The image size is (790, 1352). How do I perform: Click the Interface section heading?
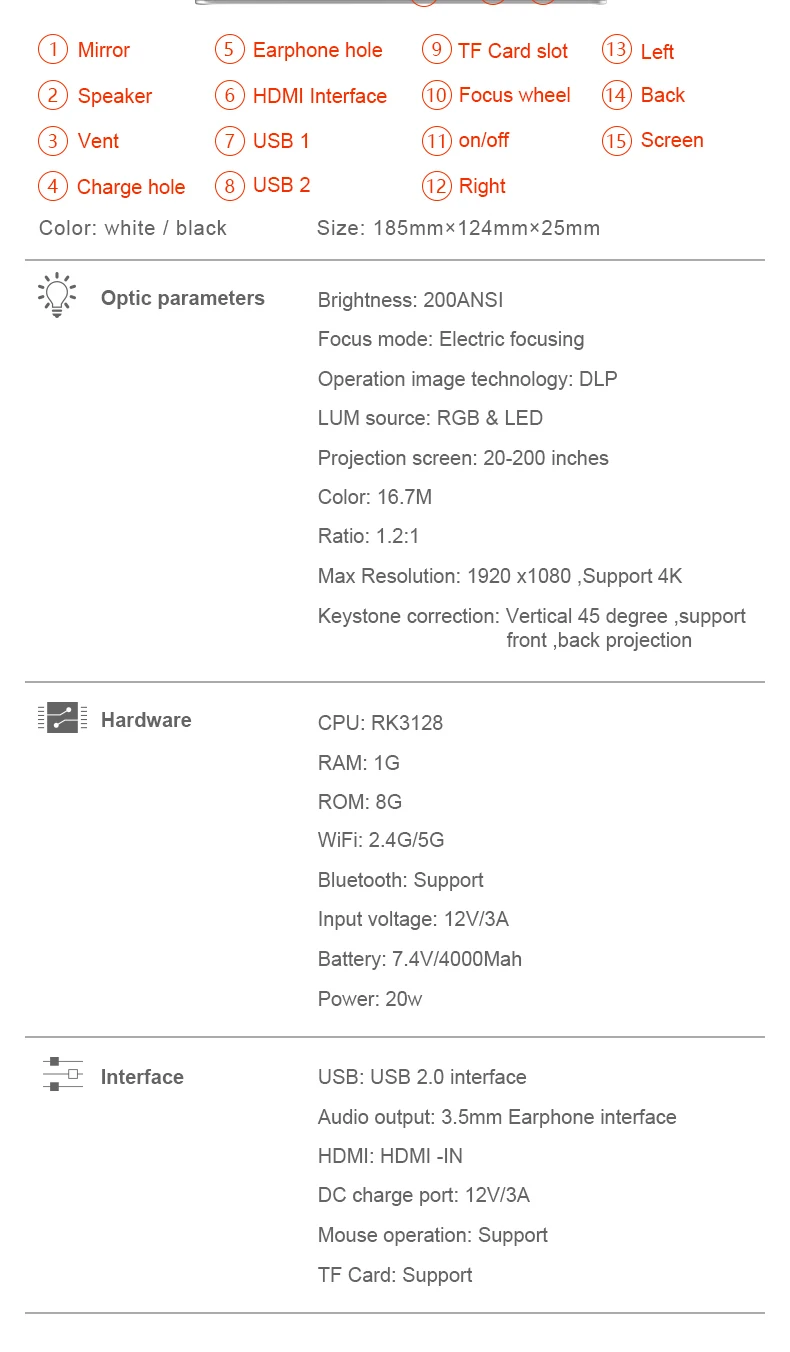coord(142,1077)
